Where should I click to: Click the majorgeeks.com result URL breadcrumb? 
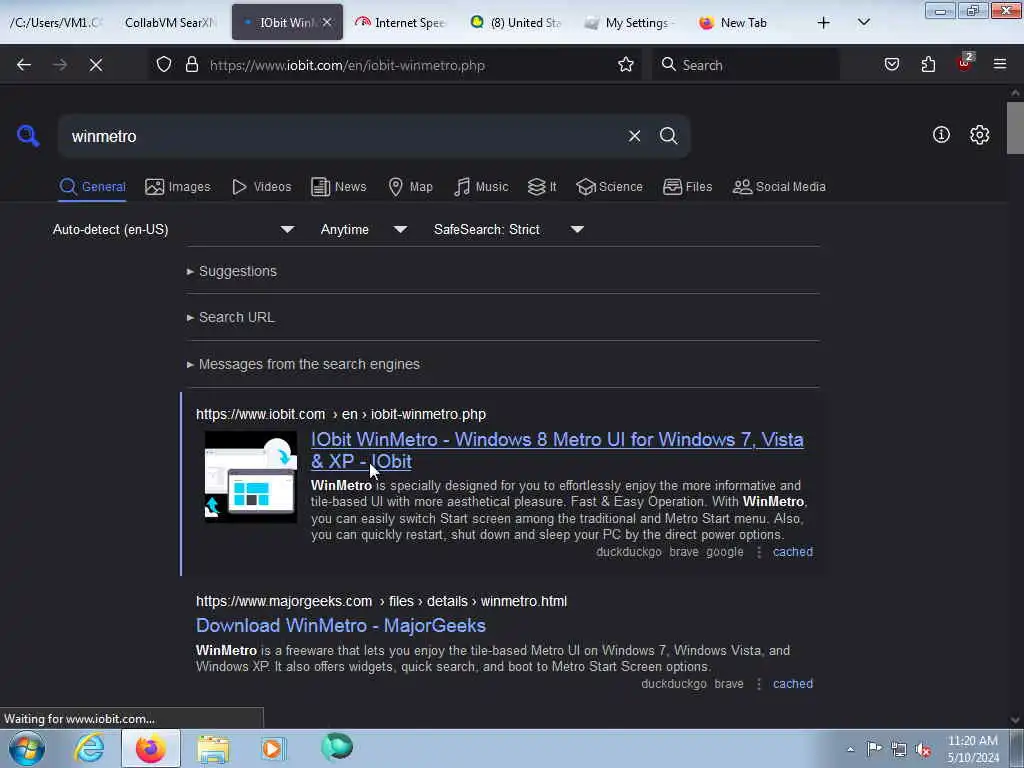coord(381,601)
